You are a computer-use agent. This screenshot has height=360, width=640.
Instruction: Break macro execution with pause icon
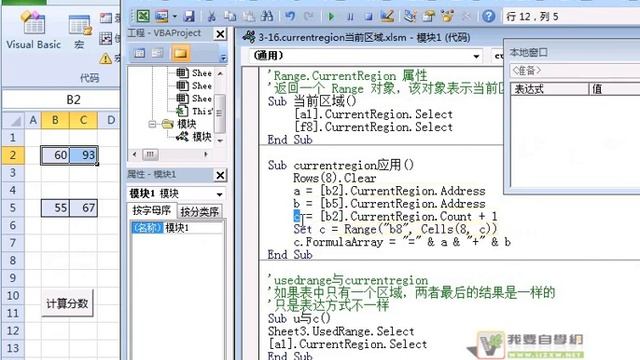point(350,17)
